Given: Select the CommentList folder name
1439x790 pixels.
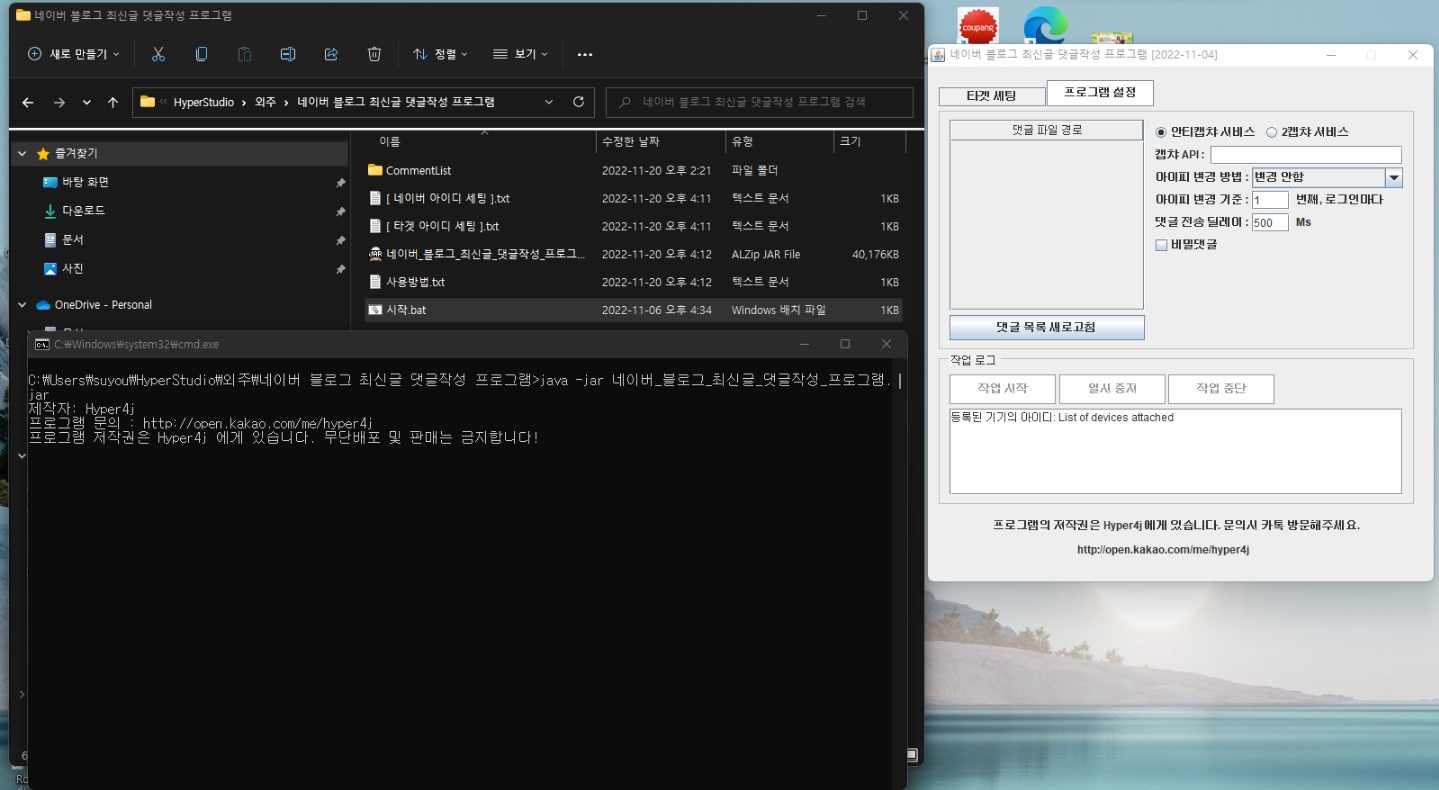Looking at the screenshot, I should pos(418,170).
